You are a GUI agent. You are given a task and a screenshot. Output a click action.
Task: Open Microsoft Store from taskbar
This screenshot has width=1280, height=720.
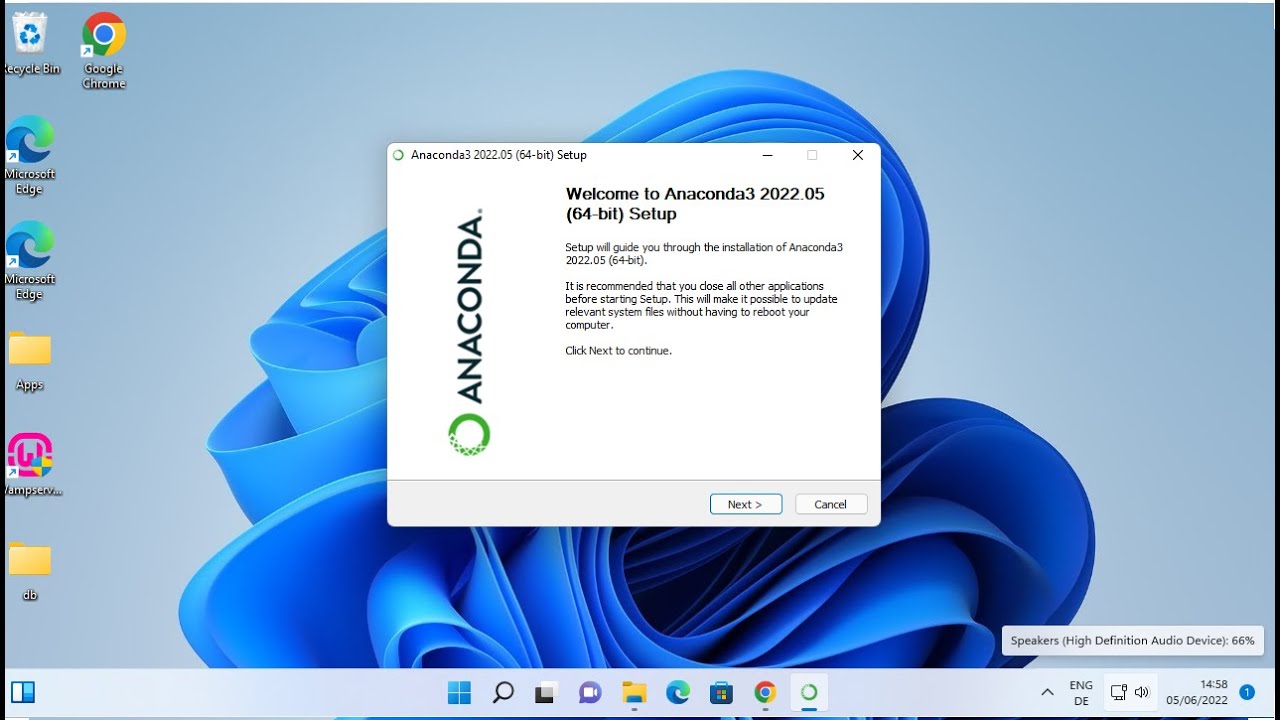pyautogui.click(x=721, y=692)
